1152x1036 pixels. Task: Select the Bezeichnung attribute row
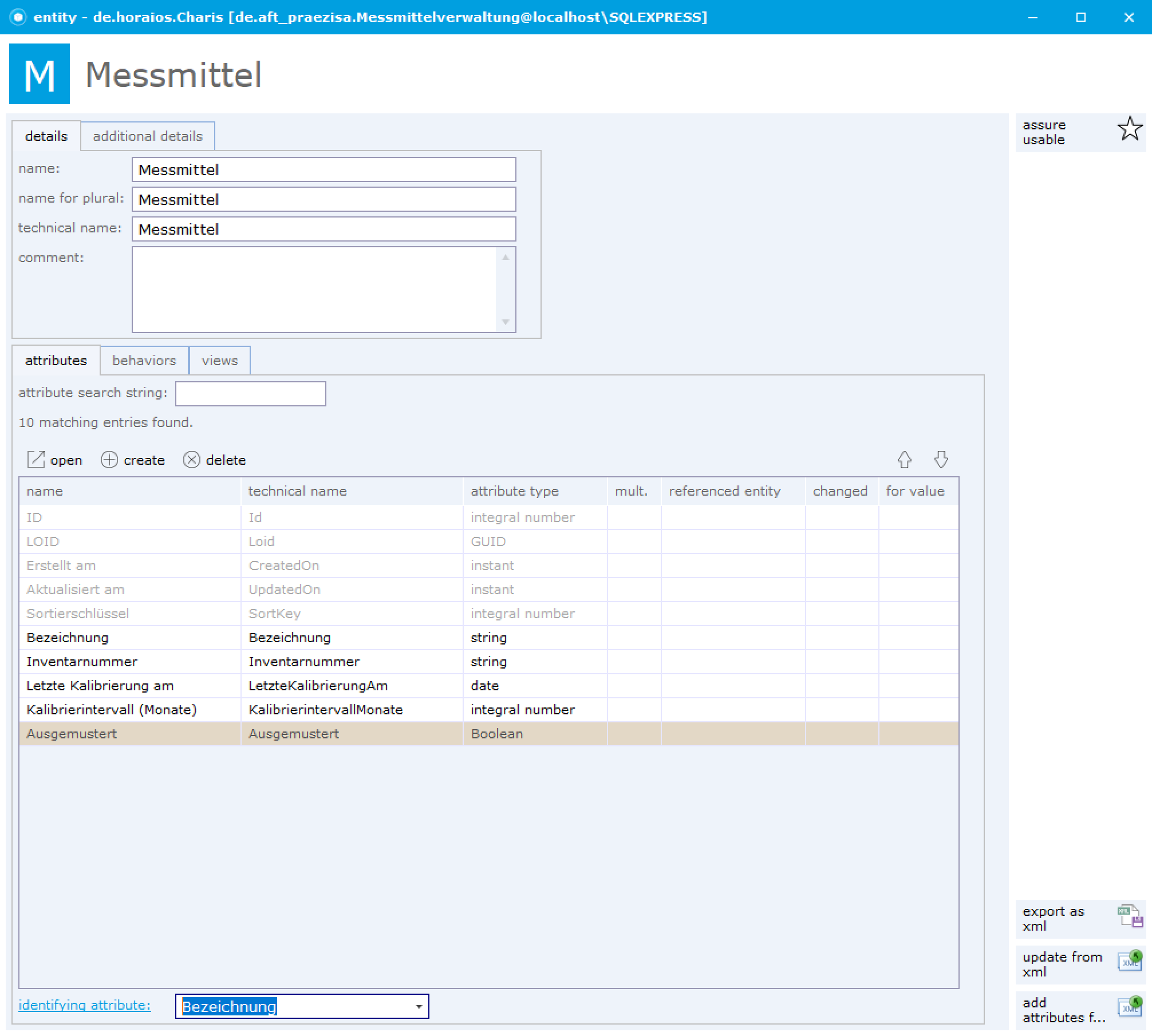coord(489,638)
